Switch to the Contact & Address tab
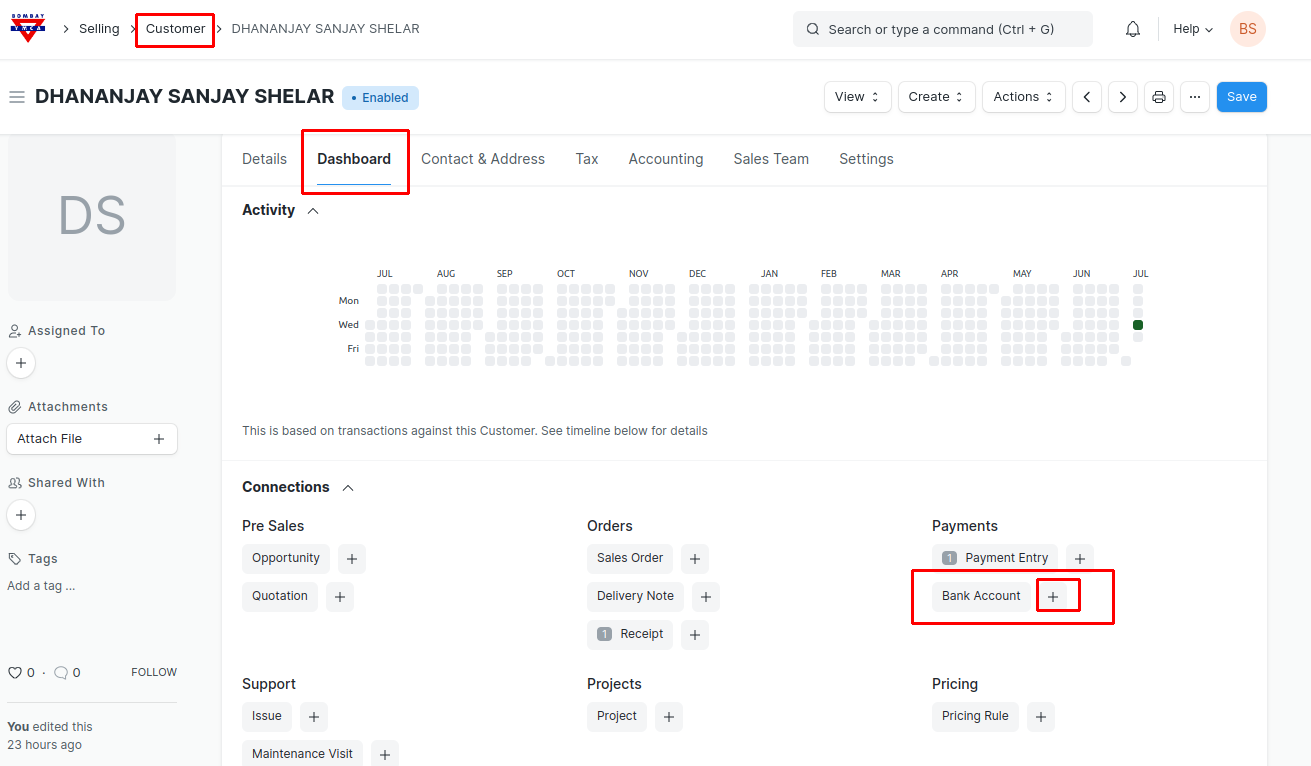1311x766 pixels. tap(483, 159)
